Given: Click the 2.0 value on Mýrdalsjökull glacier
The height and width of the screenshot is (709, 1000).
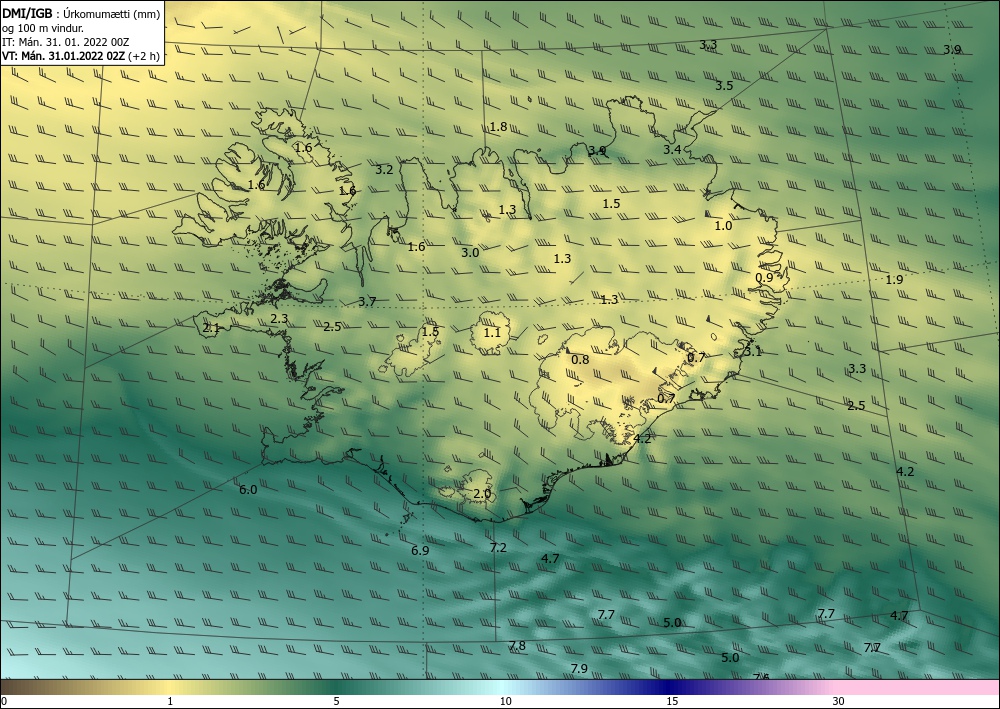Looking at the screenshot, I should [482, 493].
